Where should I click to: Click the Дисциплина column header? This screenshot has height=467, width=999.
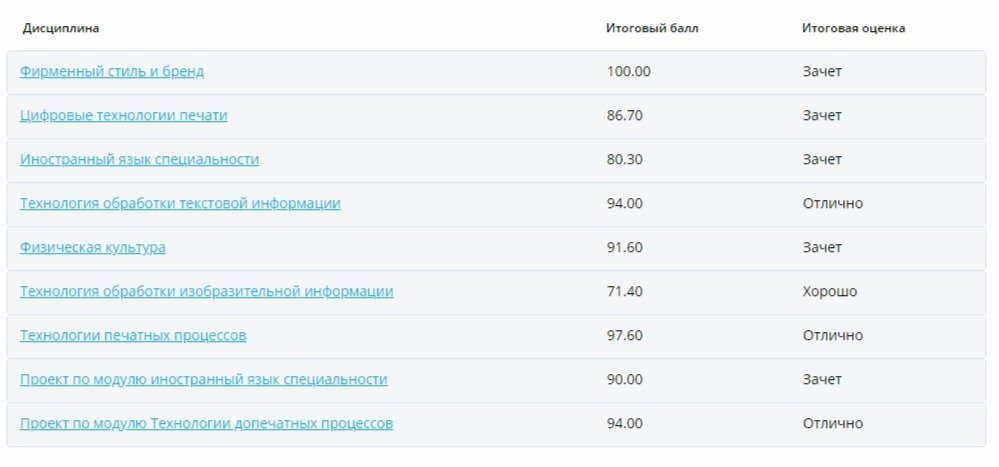click(61, 28)
